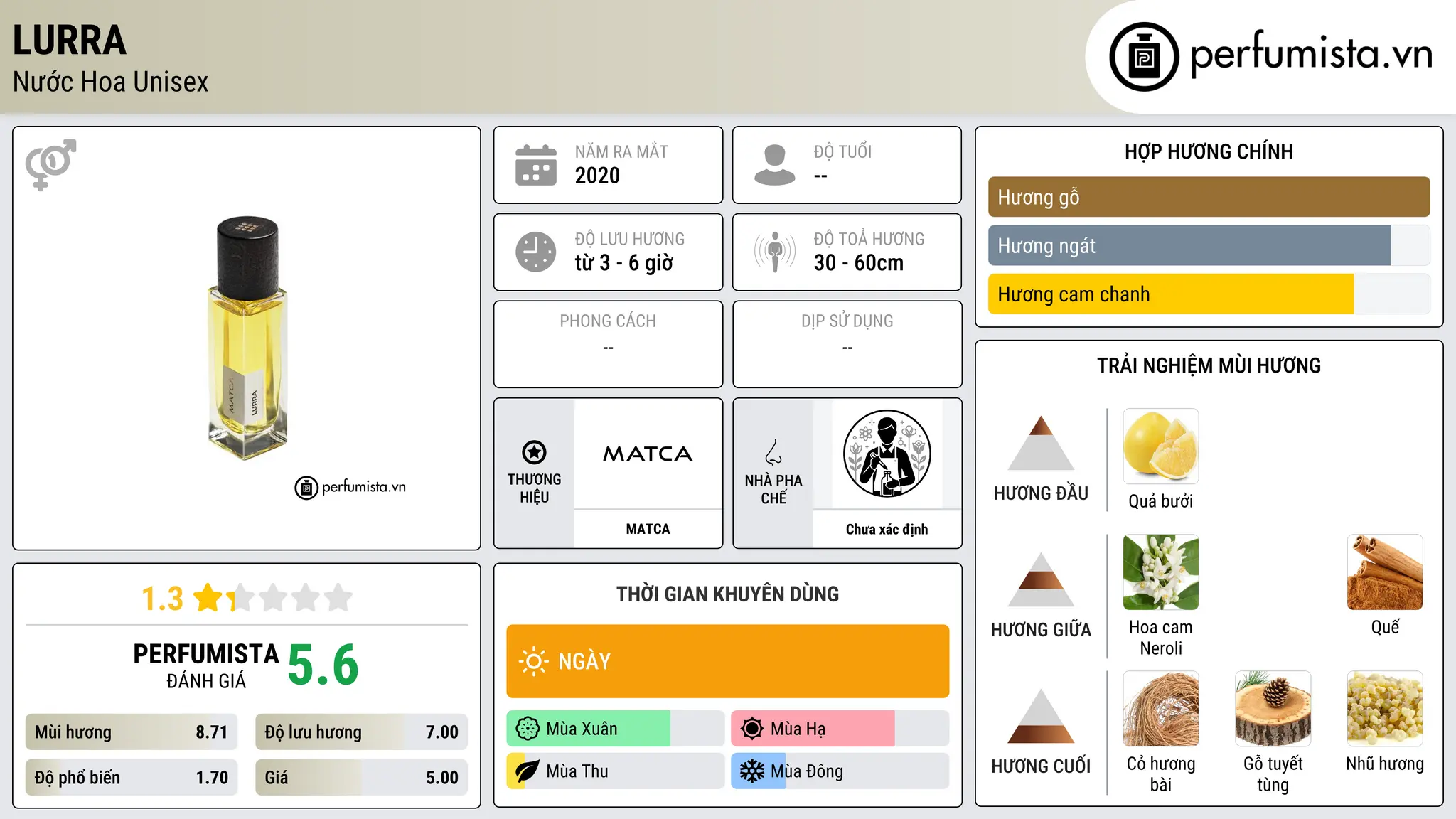
Task: Click the Mùa Hạ season bar
Action: [x=840, y=729]
